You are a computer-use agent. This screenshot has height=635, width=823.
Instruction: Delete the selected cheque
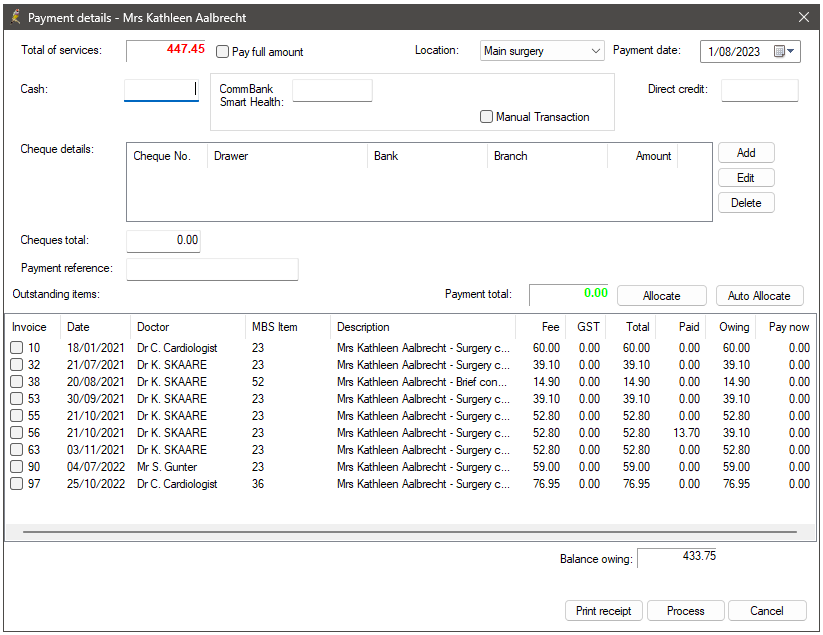[746, 203]
